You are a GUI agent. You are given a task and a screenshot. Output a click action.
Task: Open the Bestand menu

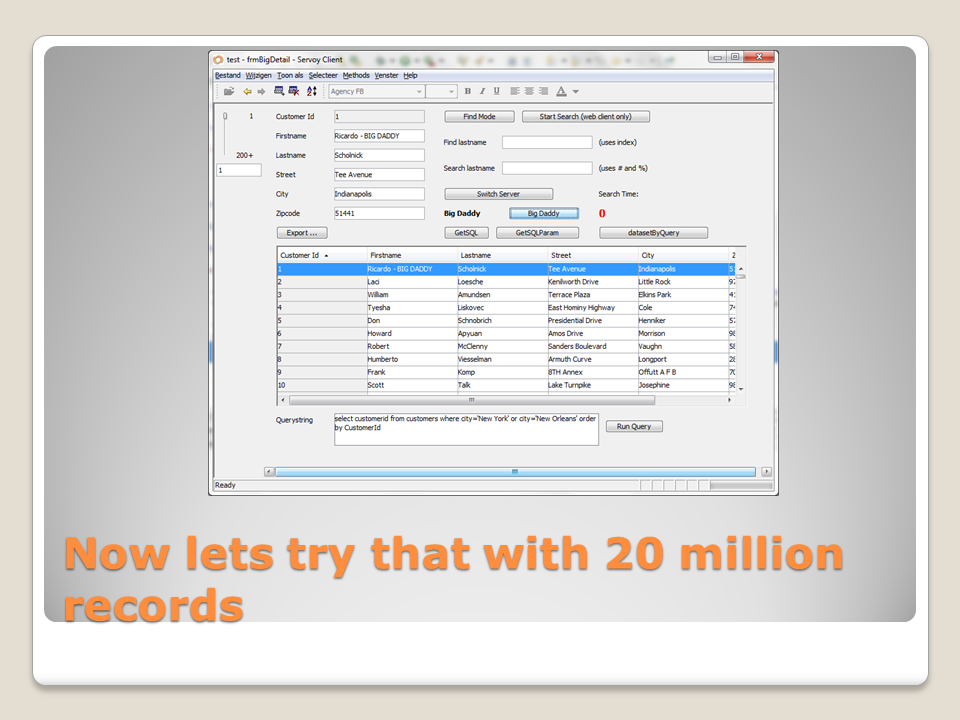(227, 75)
